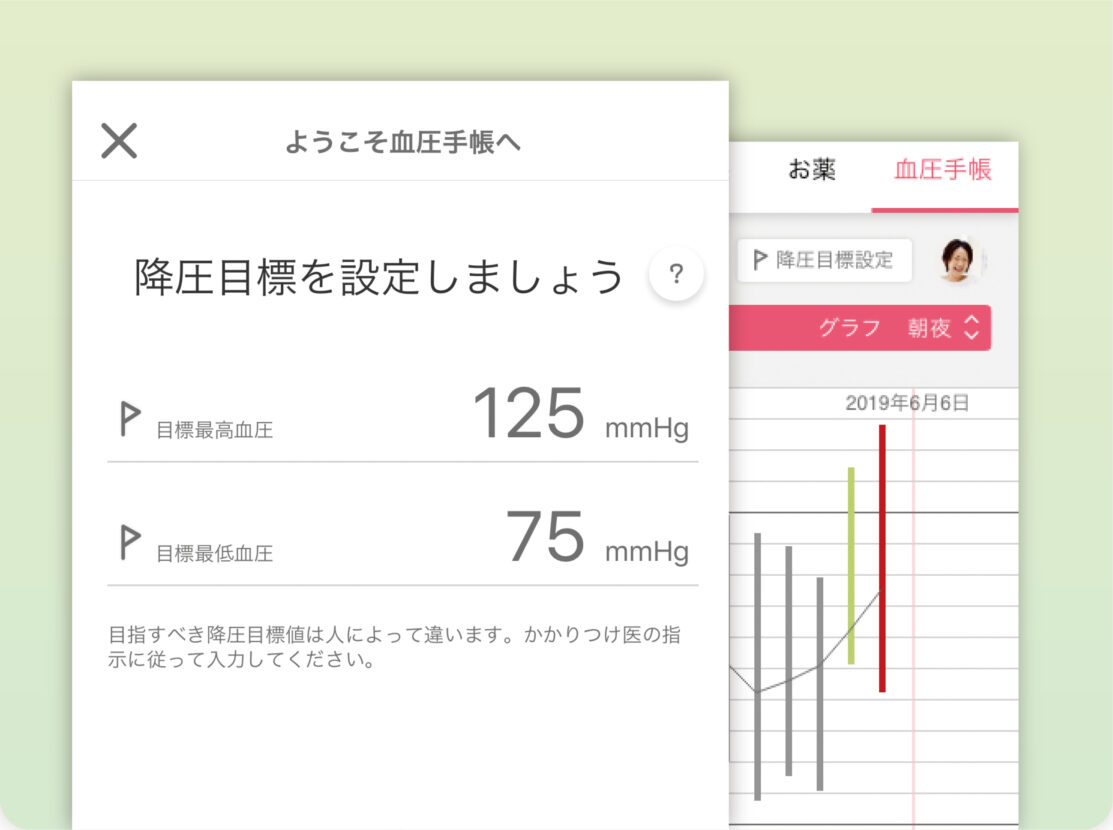The width and height of the screenshot is (1113, 830).
Task: Tap the 目標最低血圧 label
Action: 214,553
